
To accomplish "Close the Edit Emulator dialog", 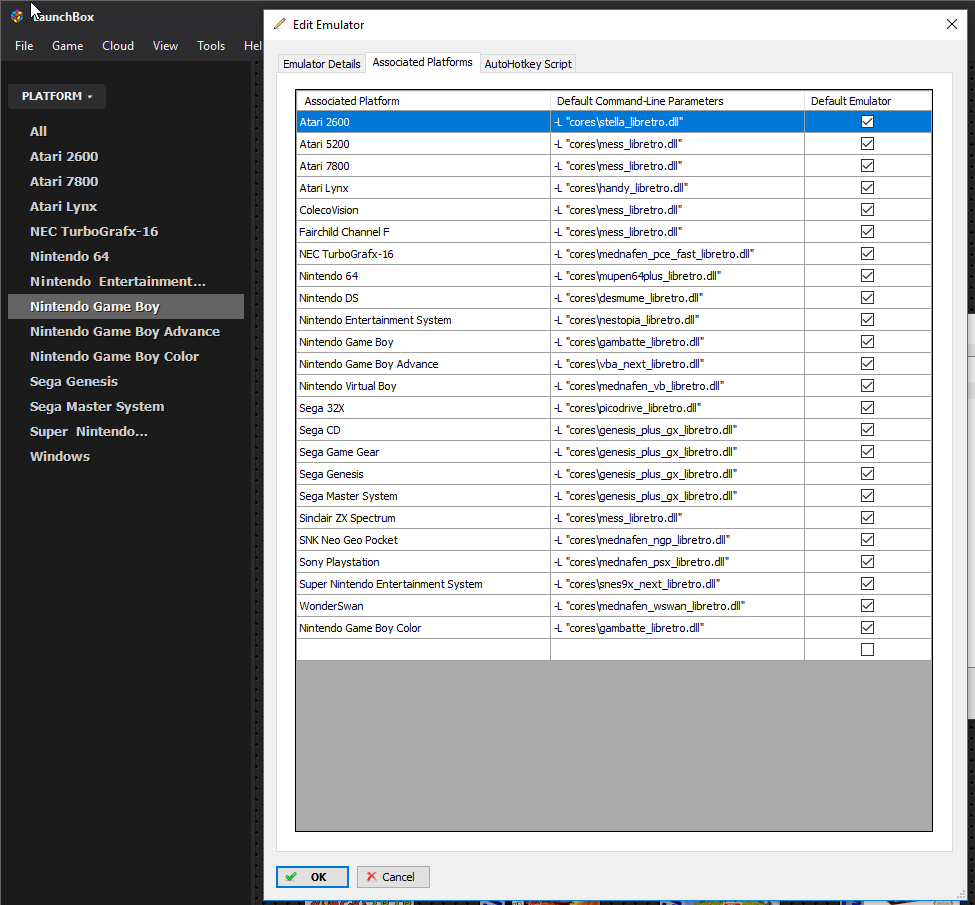I will (x=951, y=24).
